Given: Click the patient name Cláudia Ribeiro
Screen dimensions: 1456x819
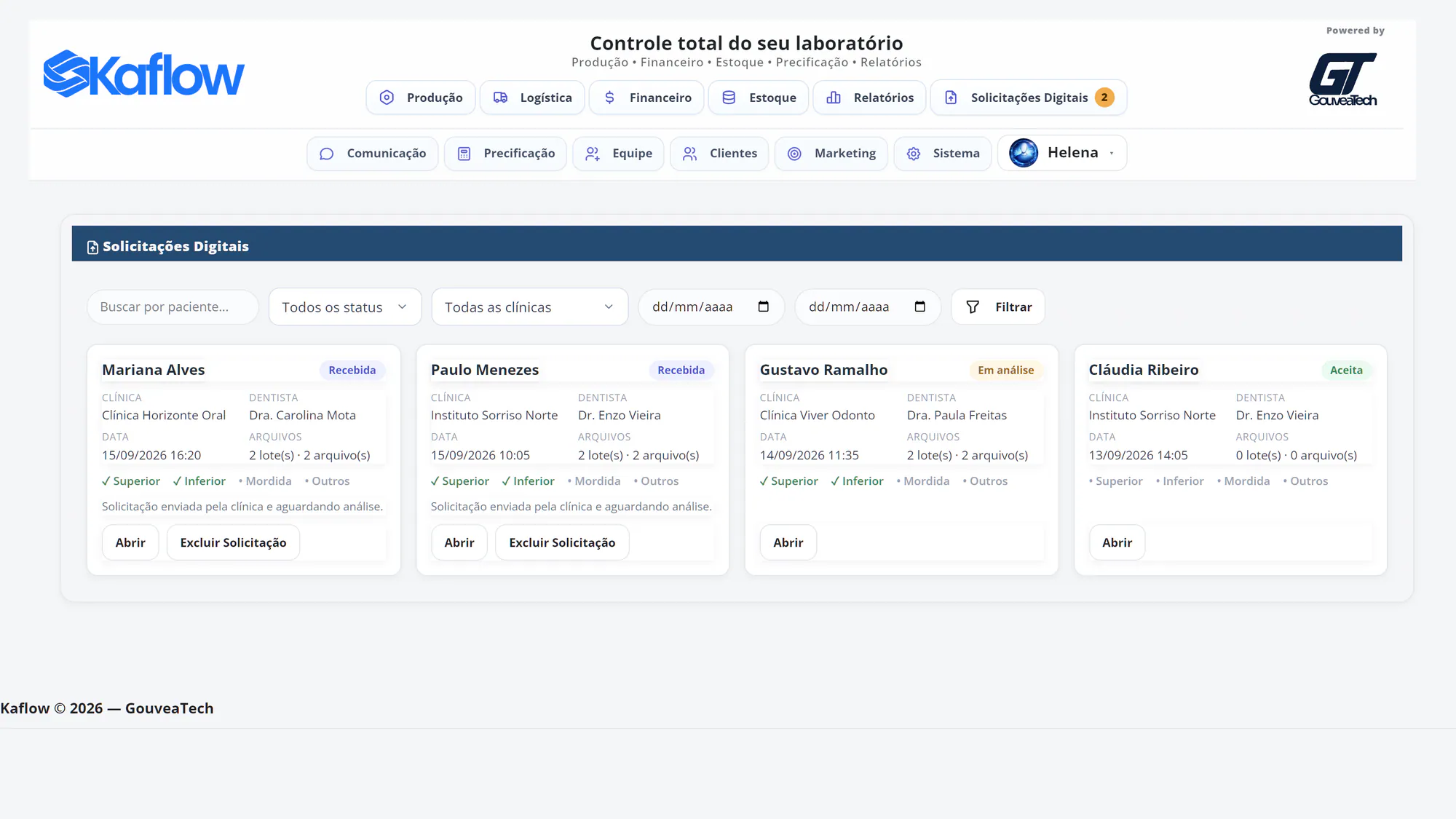Looking at the screenshot, I should (x=1144, y=370).
